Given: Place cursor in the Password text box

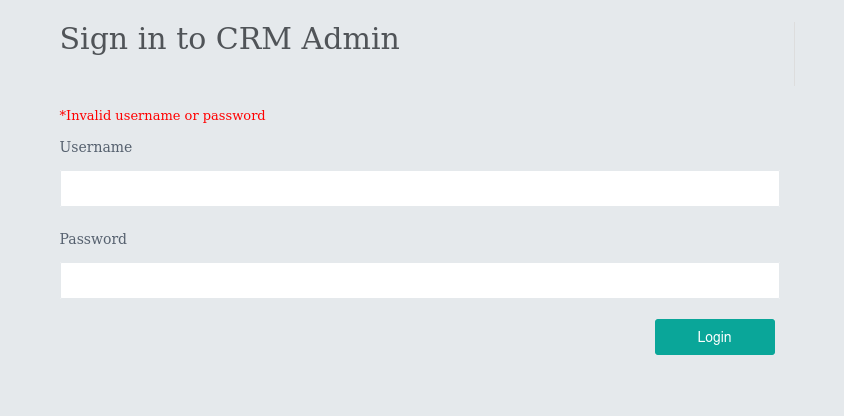Looking at the screenshot, I should (419, 280).
